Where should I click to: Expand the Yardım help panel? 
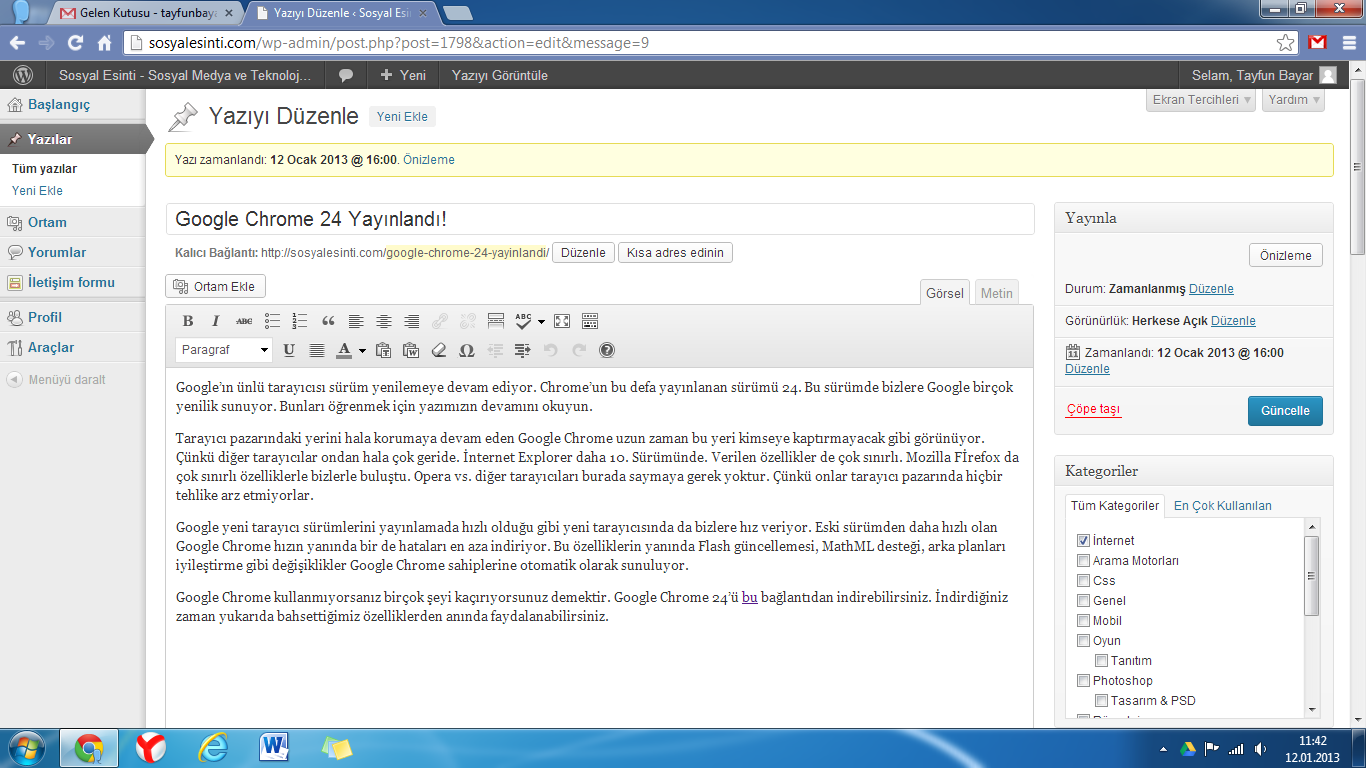click(1293, 100)
